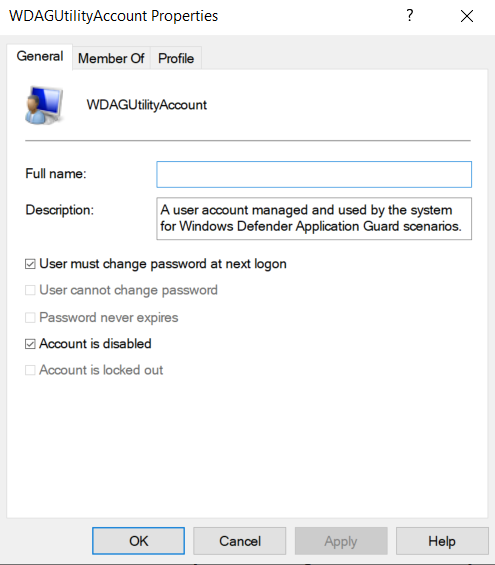The height and width of the screenshot is (565, 495).
Task: Click the 'Full name:' label
Action: point(56,174)
